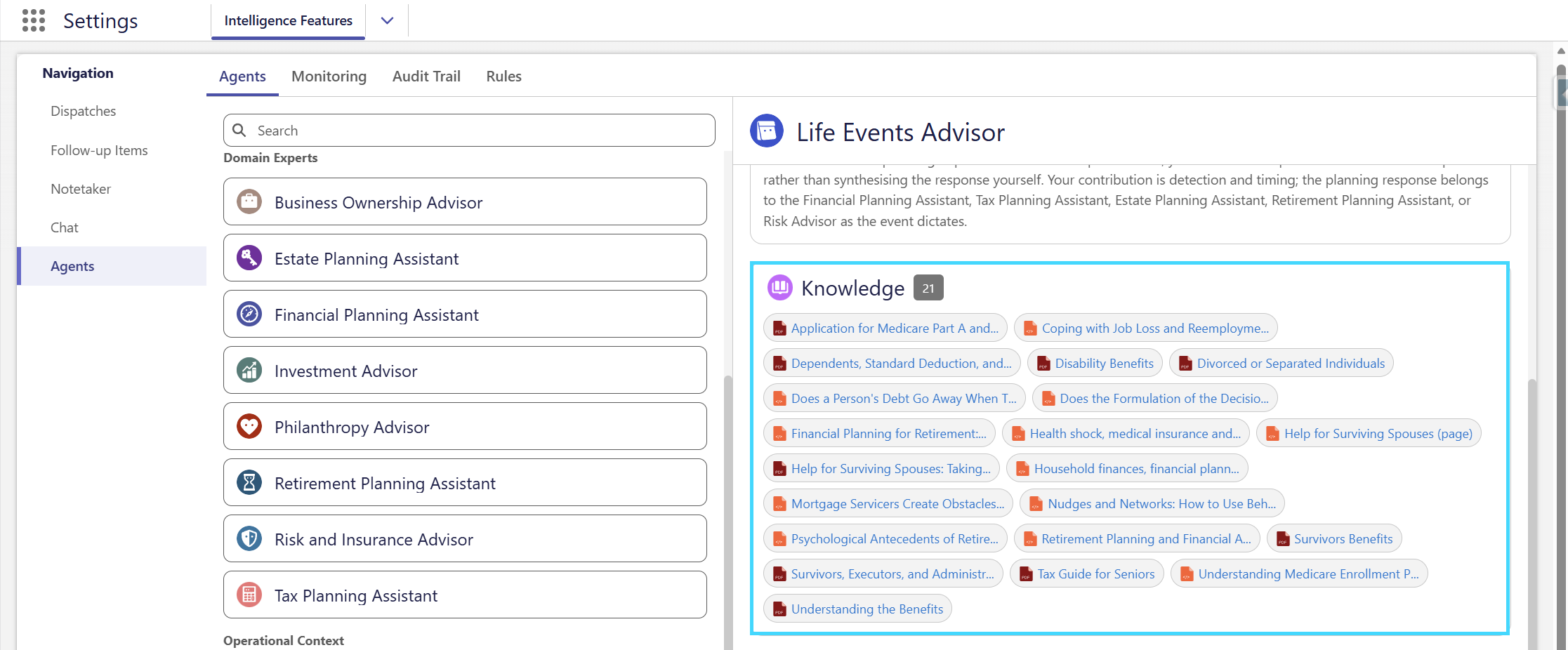Screen dimensions: 1568x650
Task: Click the Life Events Advisor calendar icon
Action: tap(767, 131)
